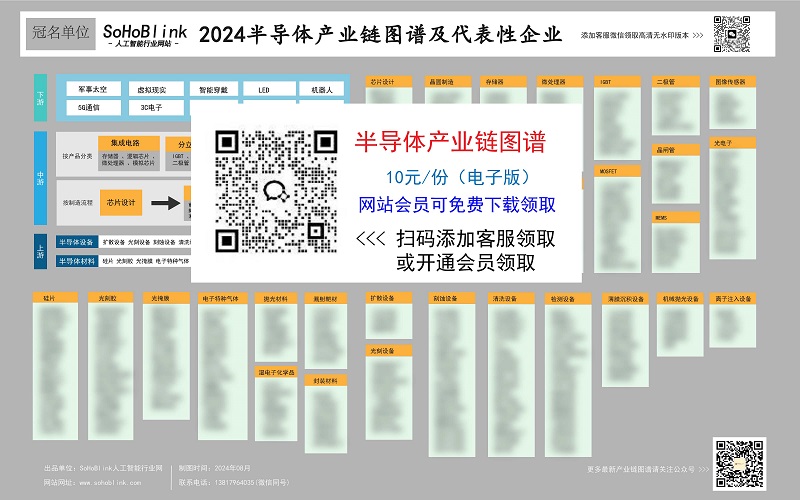Click the SoHoBlink logo

click(x=145, y=35)
